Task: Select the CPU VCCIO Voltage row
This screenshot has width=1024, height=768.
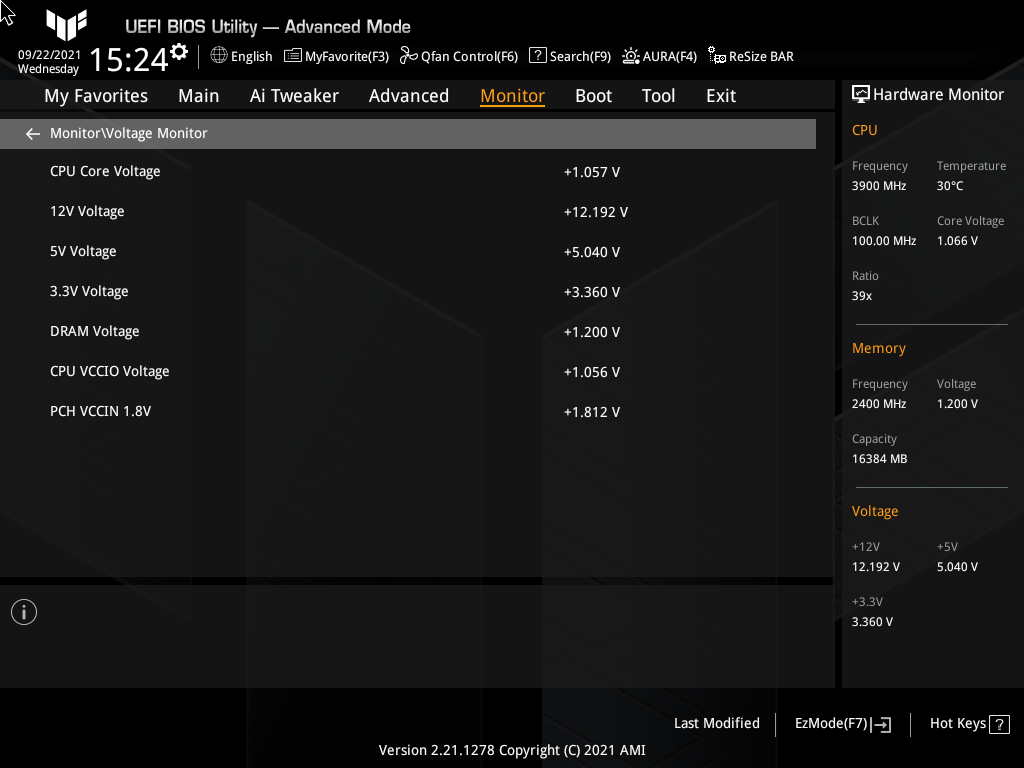Action: tap(408, 372)
